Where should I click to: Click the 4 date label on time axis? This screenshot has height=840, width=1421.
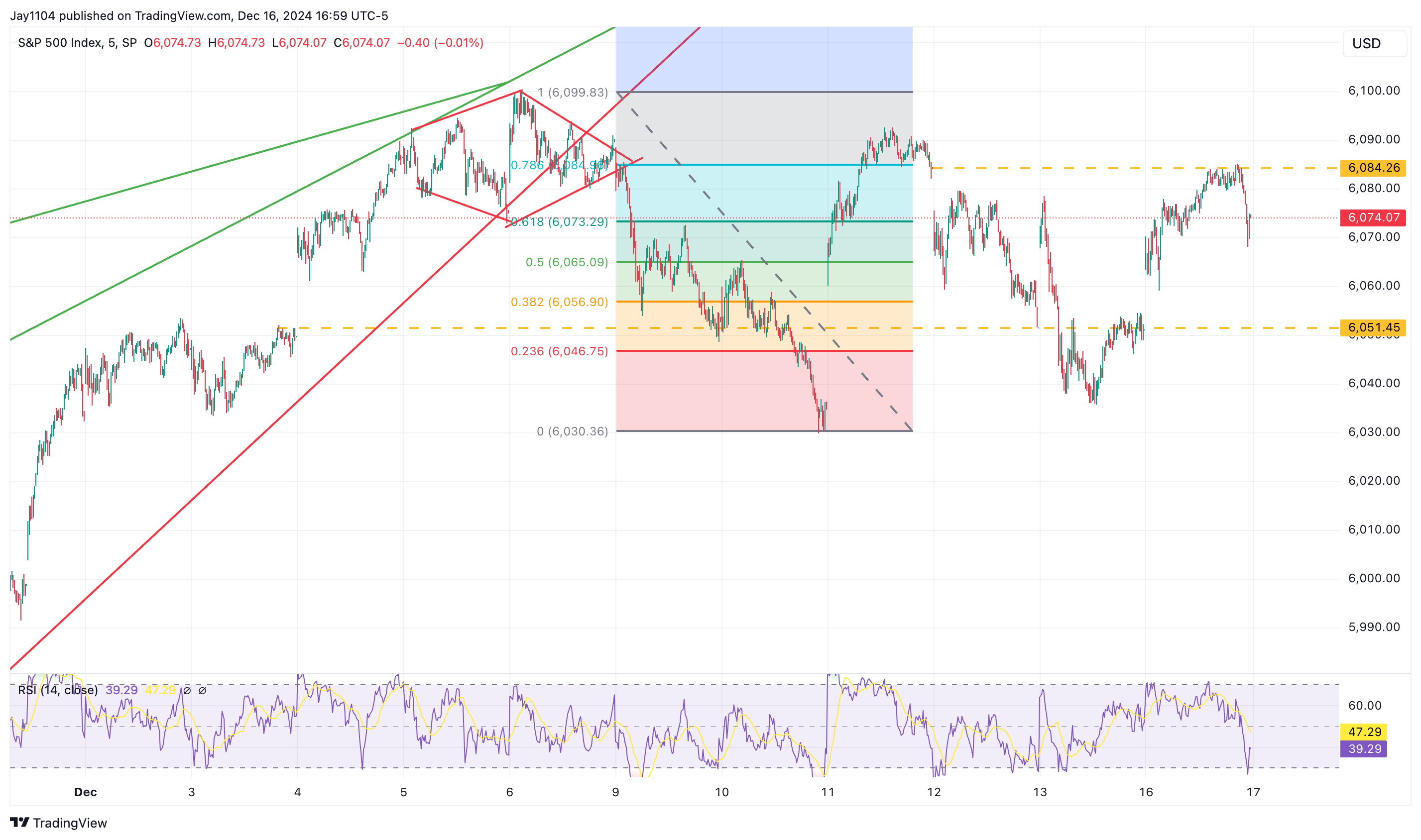[x=297, y=792]
